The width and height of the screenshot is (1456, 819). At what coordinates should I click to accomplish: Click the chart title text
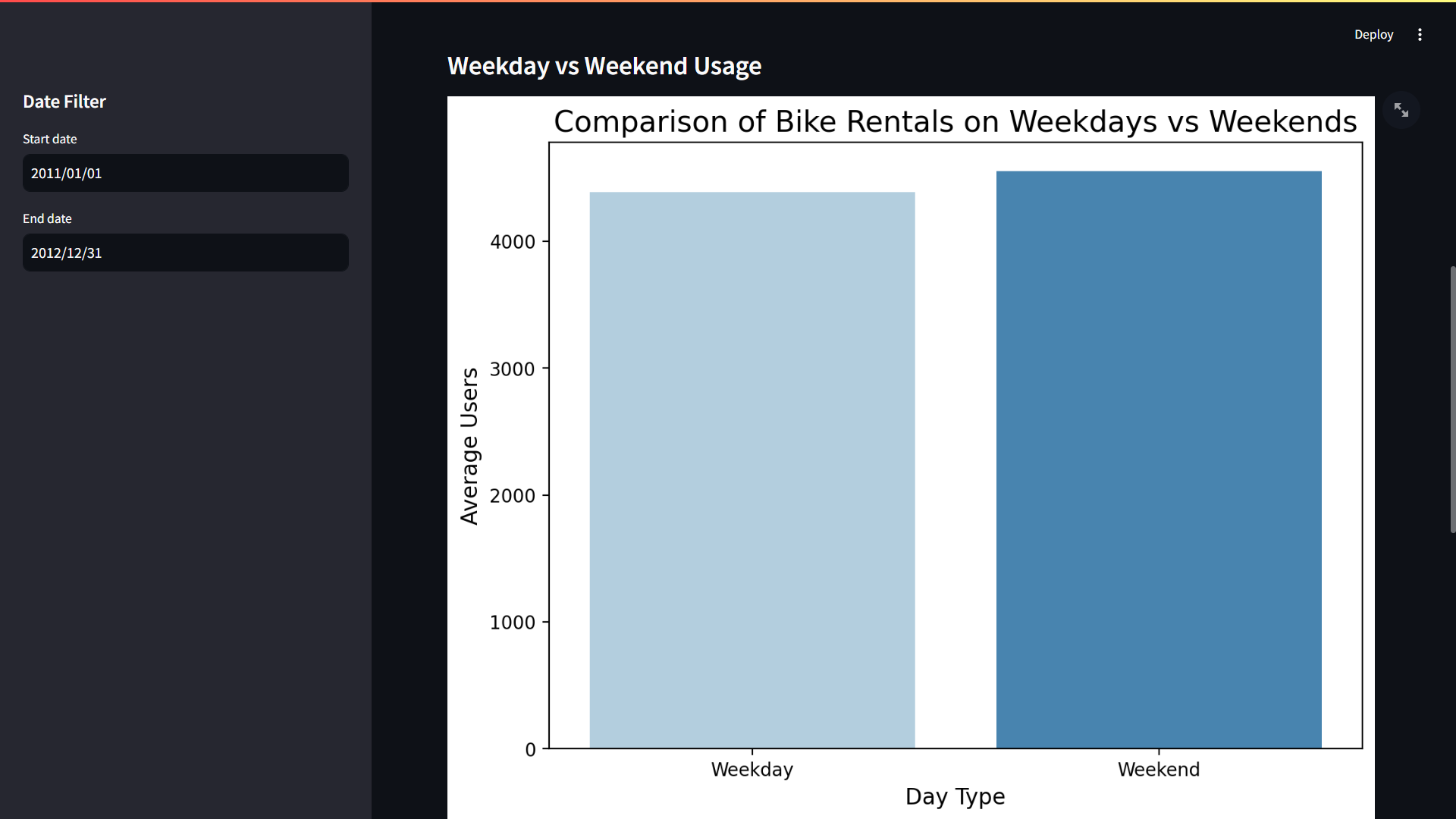[955, 121]
